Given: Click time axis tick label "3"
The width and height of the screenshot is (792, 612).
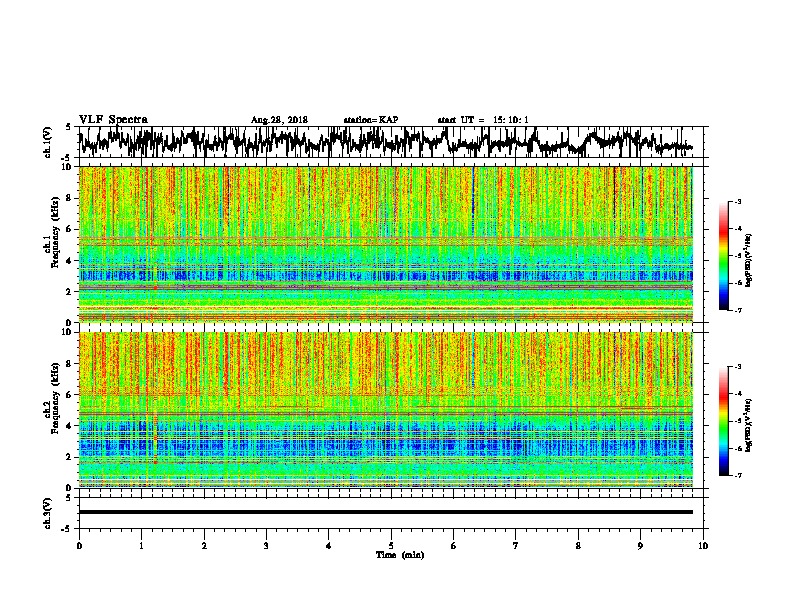Looking at the screenshot, I should 266,546.
